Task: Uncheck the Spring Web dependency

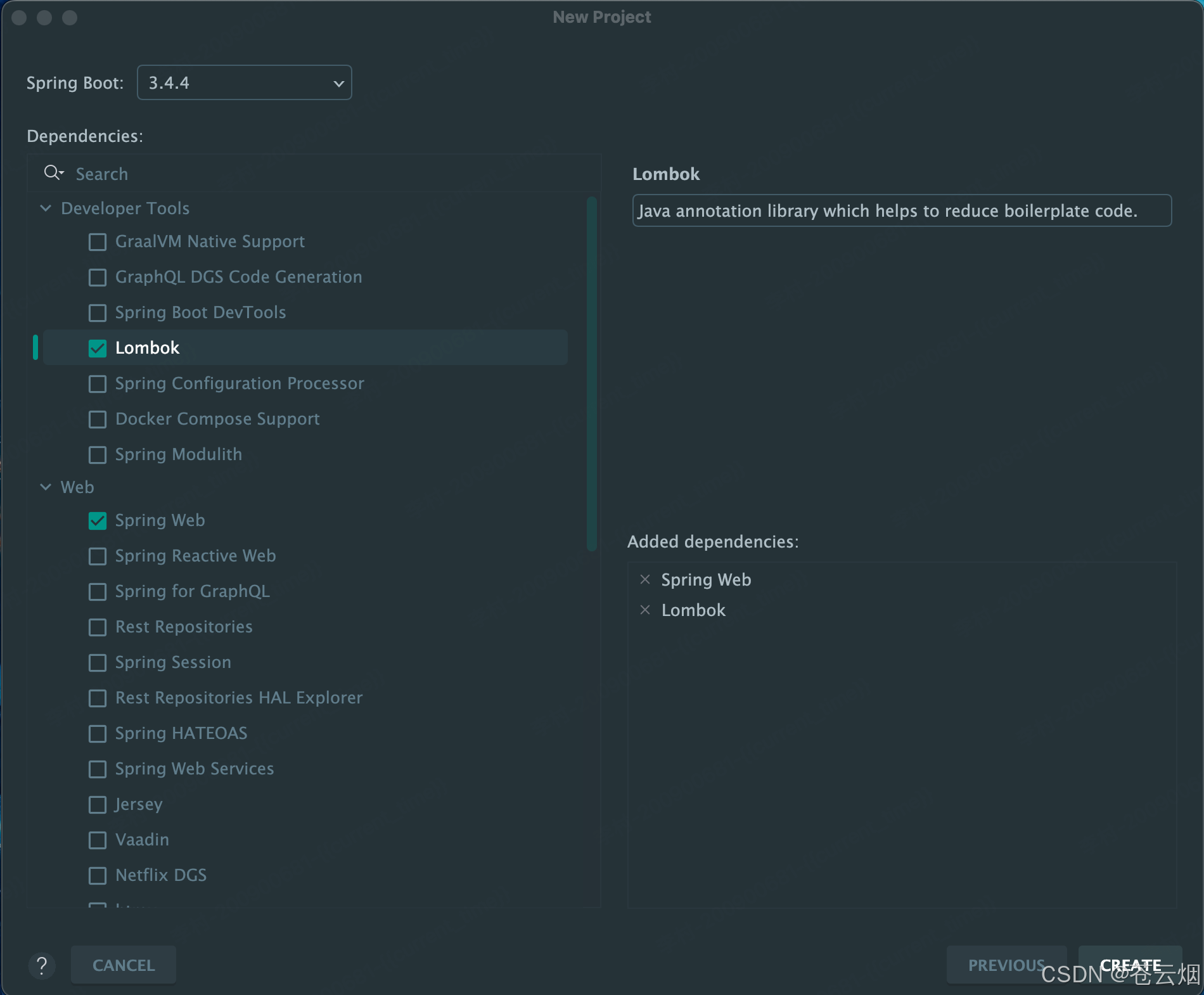Action: [98, 521]
